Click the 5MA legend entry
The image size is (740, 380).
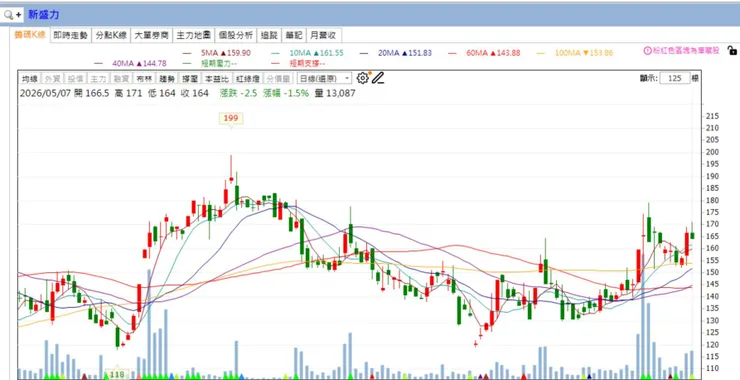217,53
